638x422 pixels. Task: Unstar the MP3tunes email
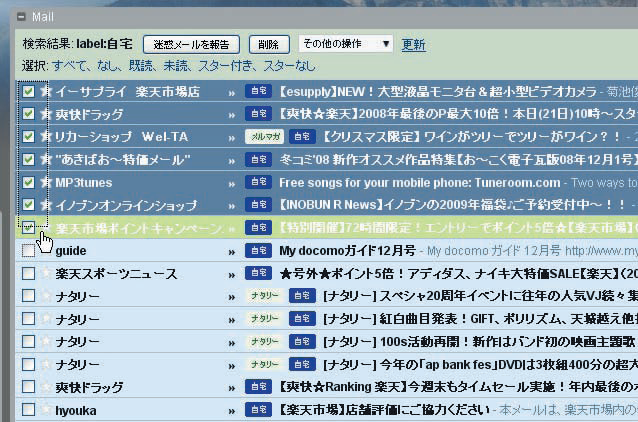[x=45, y=182]
